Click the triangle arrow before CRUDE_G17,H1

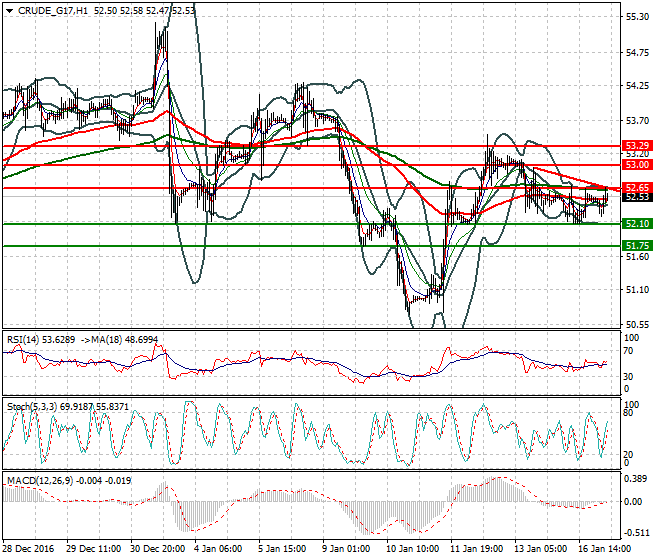[8, 10]
